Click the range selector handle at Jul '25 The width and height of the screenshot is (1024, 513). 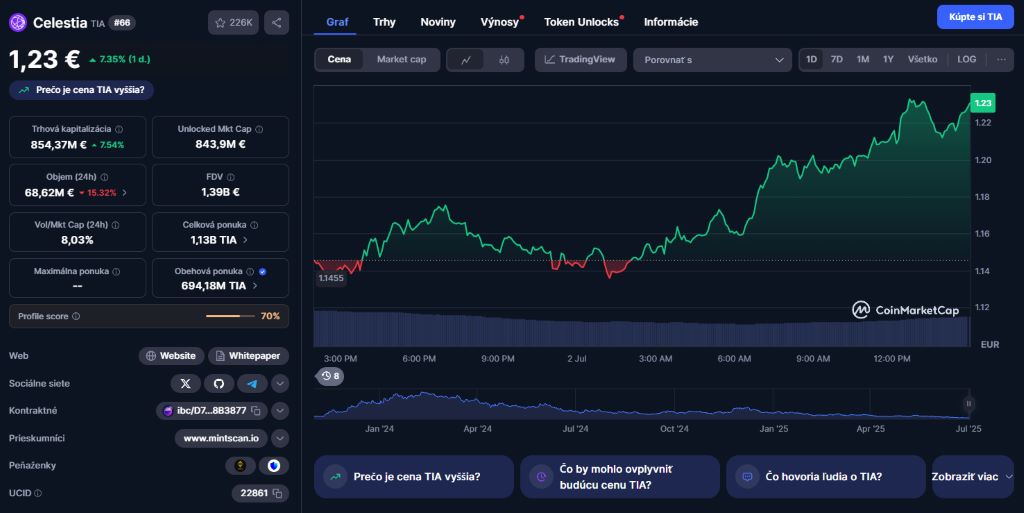pos(968,404)
